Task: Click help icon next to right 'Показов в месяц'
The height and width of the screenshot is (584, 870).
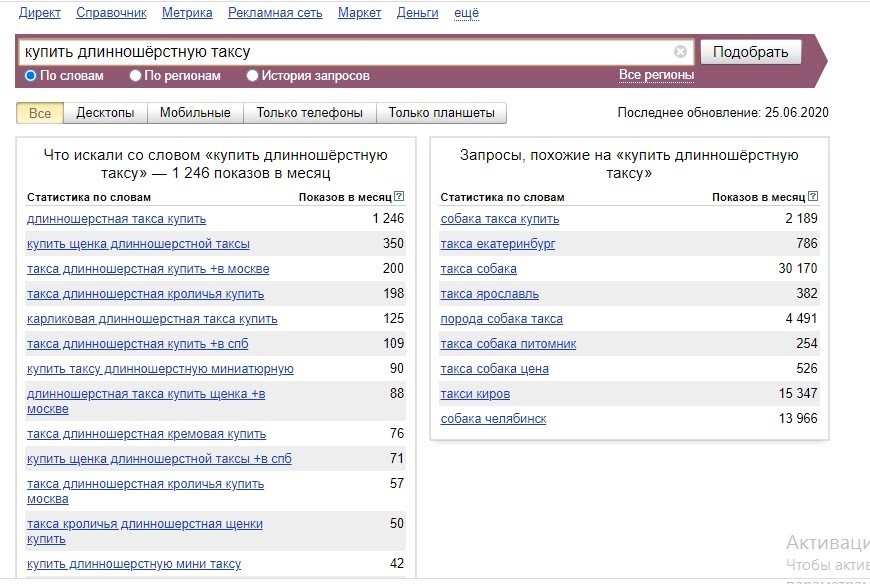Action: [813, 197]
